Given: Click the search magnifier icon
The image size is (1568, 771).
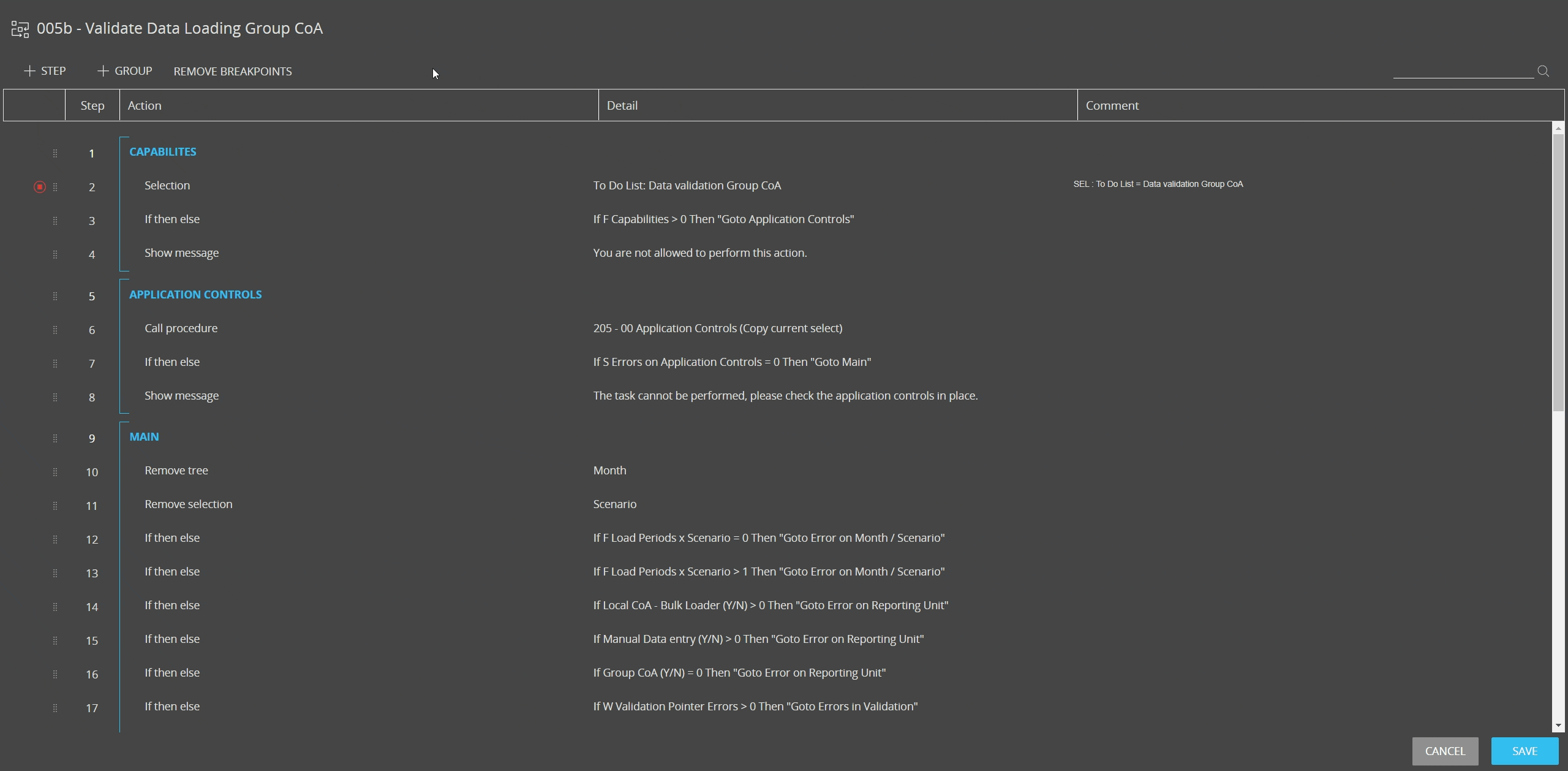Looking at the screenshot, I should click(x=1543, y=71).
